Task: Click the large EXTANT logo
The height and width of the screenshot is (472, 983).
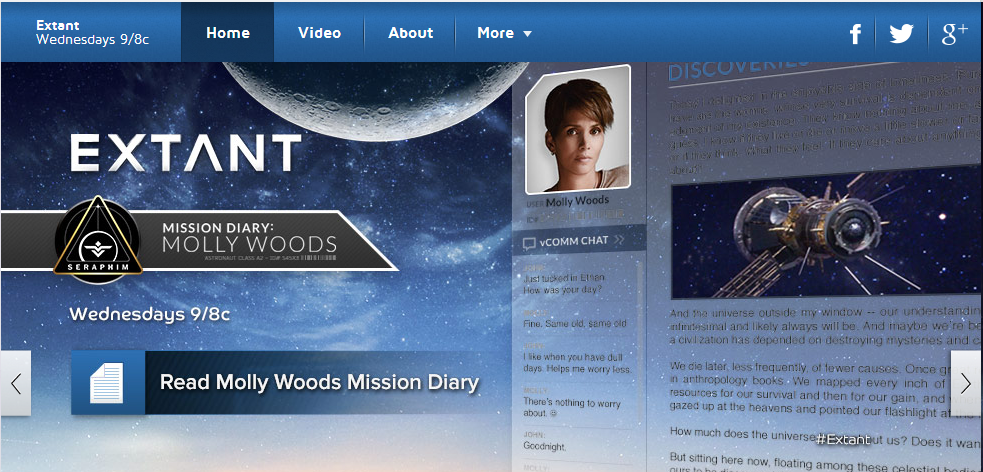Action: (x=185, y=154)
